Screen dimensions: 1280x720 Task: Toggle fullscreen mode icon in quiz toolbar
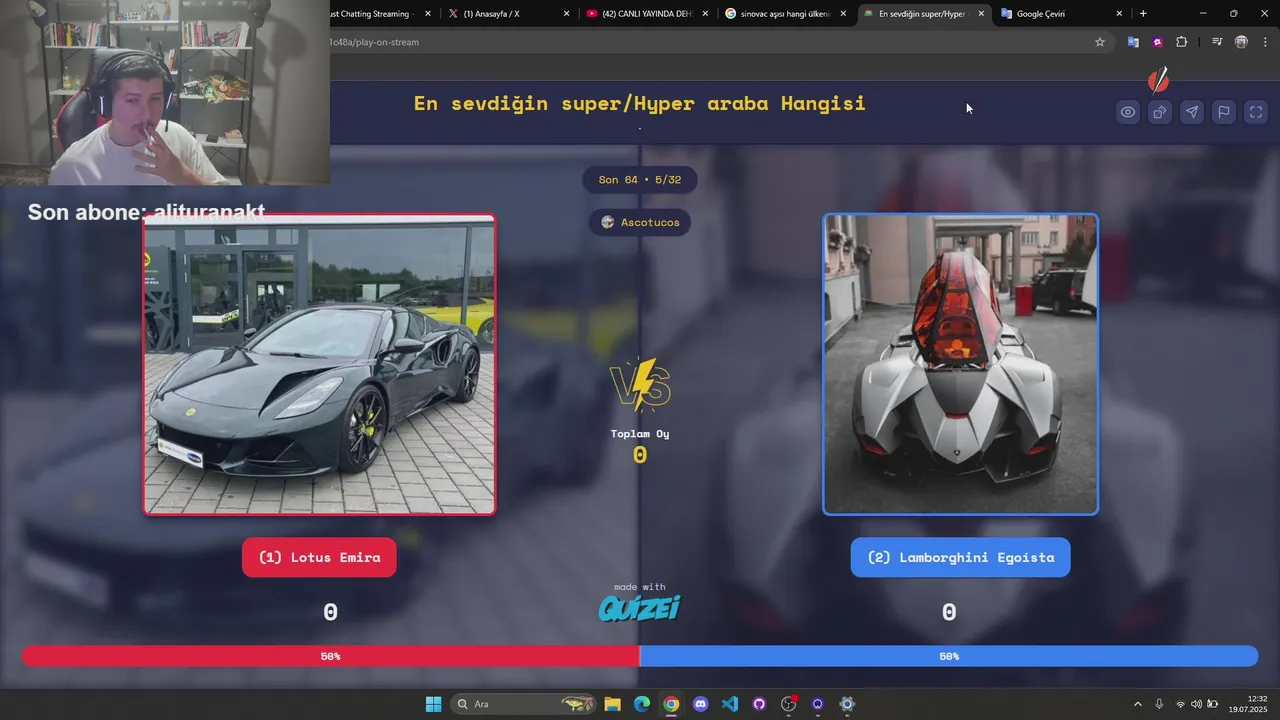coord(1256,112)
